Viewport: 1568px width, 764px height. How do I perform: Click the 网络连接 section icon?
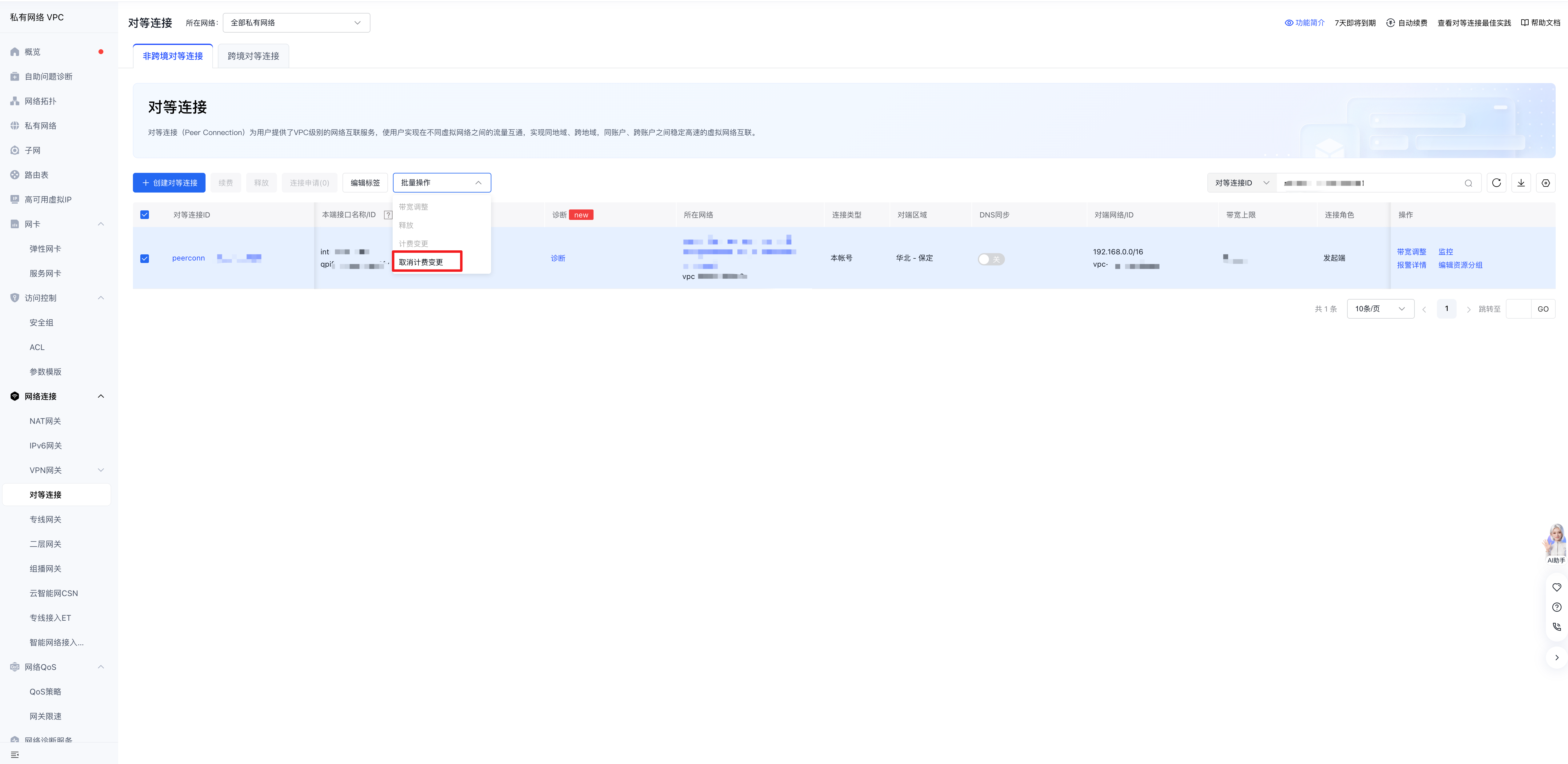(x=14, y=396)
